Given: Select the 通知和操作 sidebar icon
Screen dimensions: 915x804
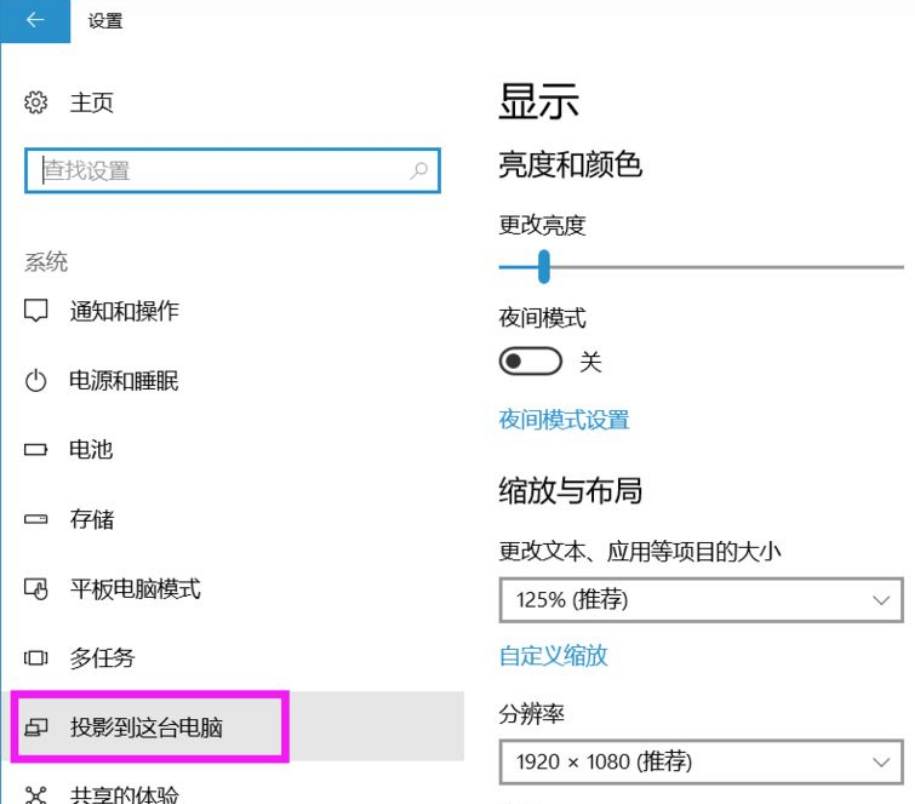Looking at the screenshot, I should (38, 310).
